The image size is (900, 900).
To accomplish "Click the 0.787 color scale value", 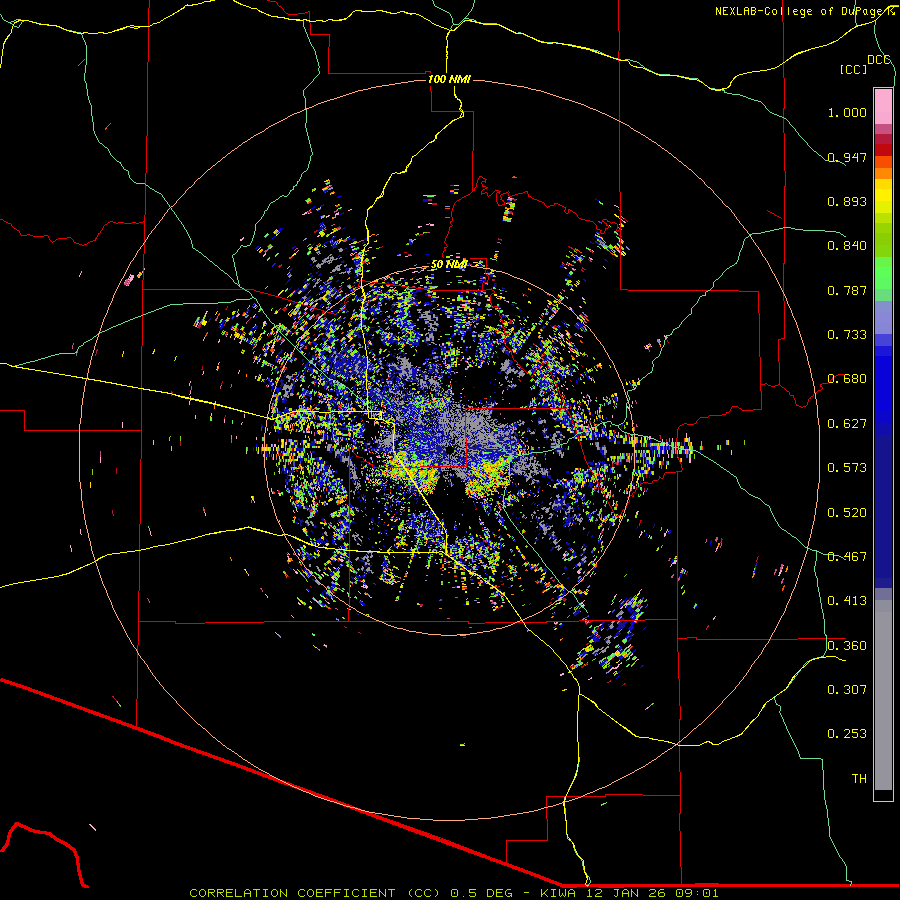I will 847,290.
